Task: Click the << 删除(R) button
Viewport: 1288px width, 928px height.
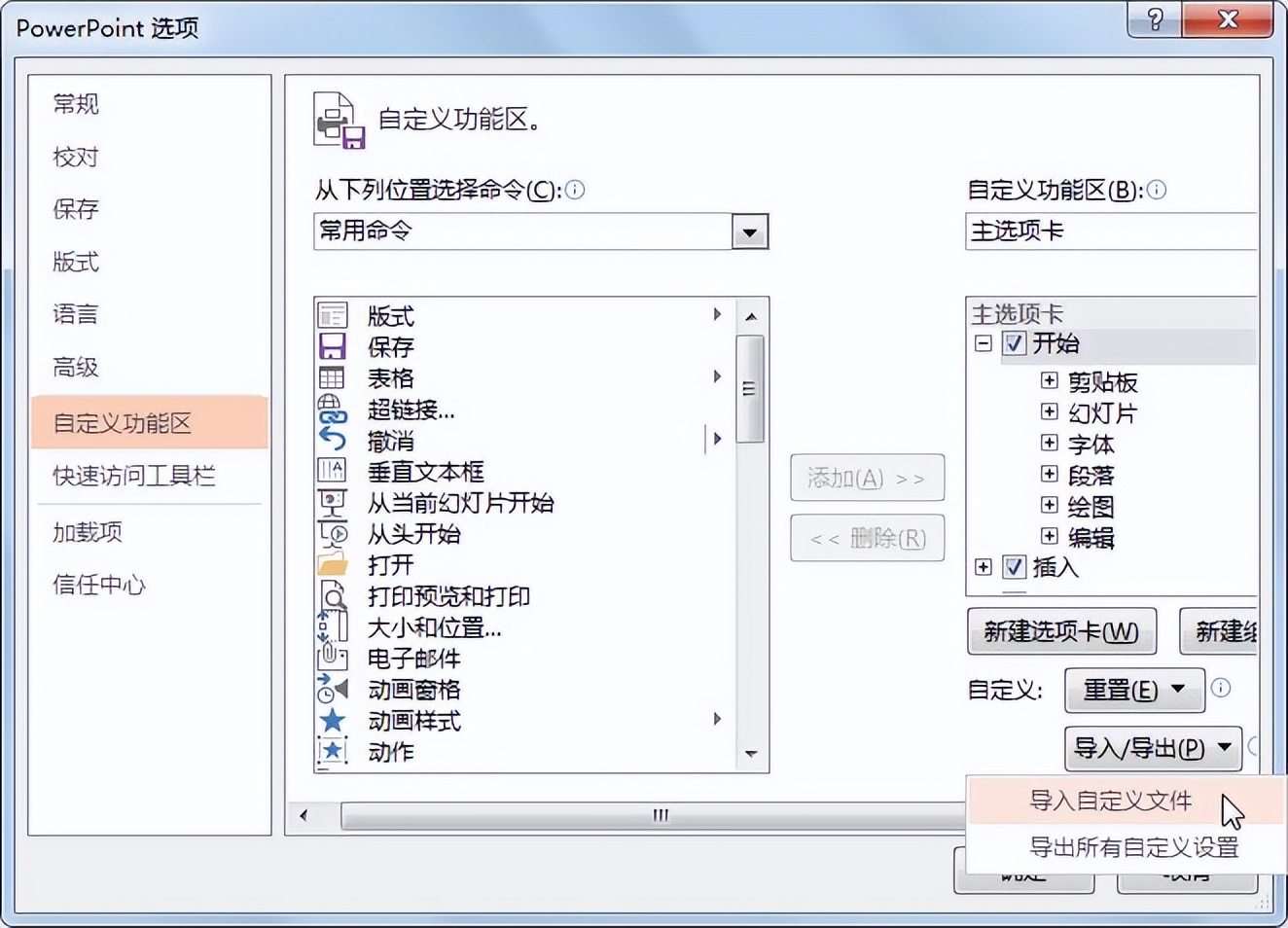Action: (x=867, y=538)
